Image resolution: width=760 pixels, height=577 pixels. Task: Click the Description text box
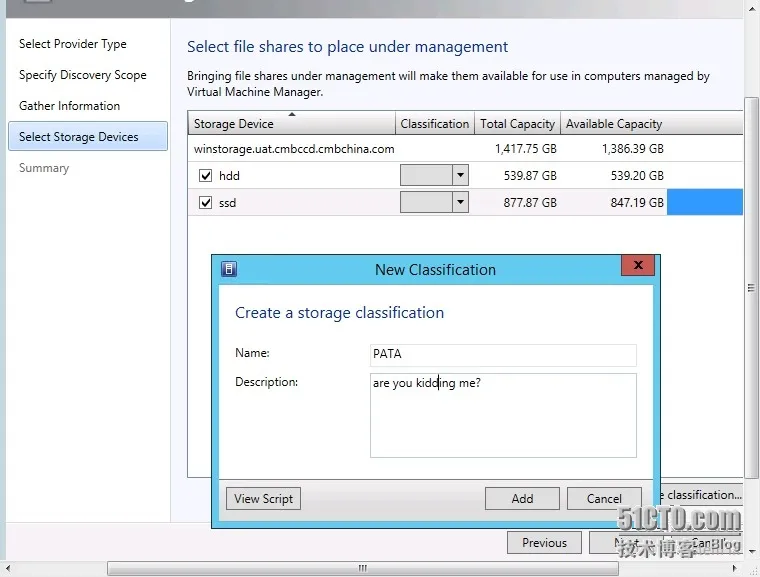tap(503, 415)
